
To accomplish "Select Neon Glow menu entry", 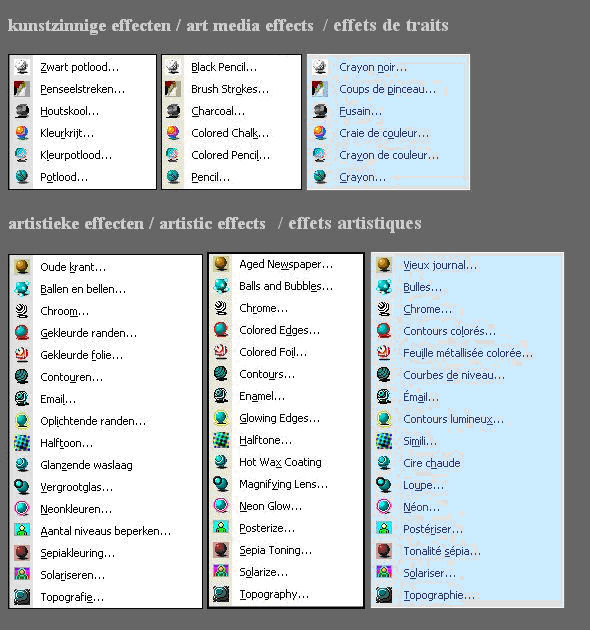I will 286,506.
